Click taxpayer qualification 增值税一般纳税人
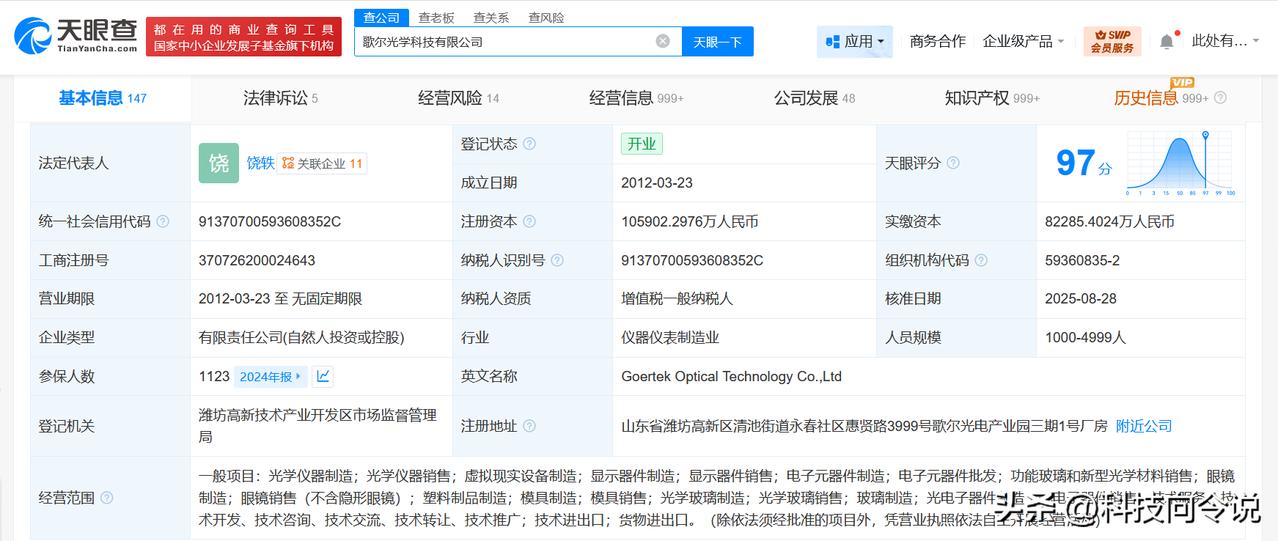This screenshot has width=1278, height=541. click(x=677, y=299)
